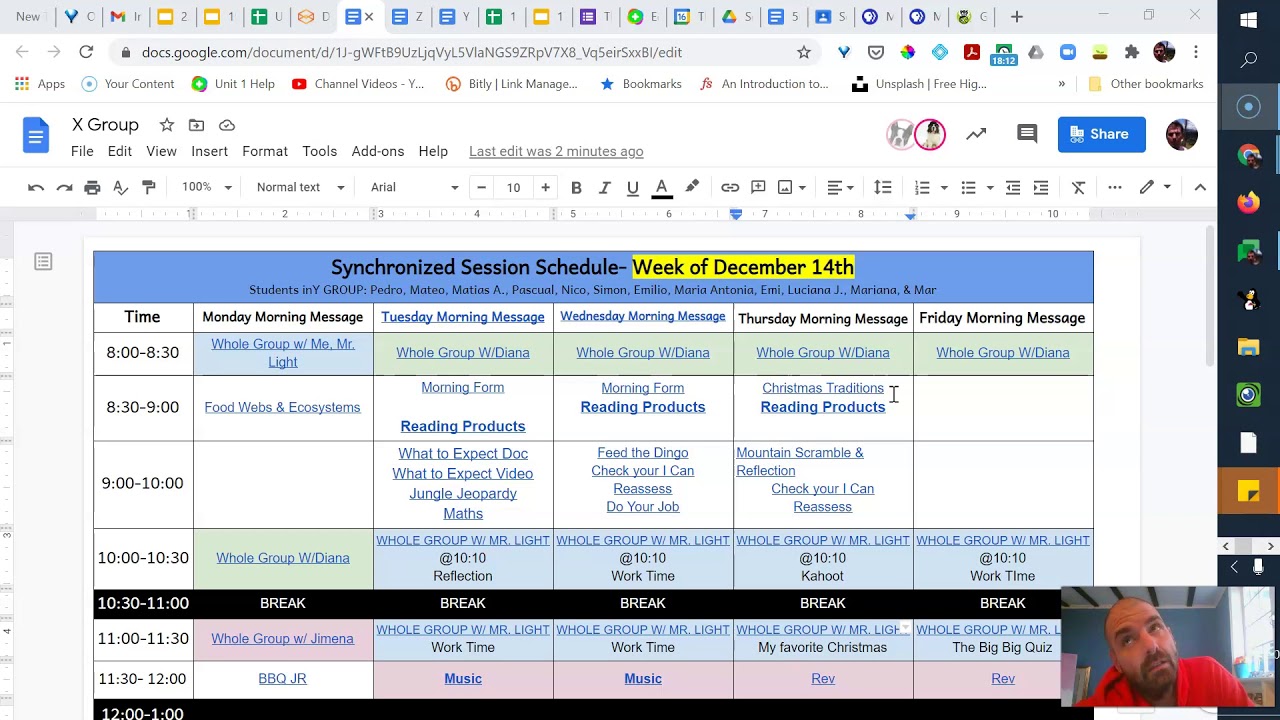This screenshot has height=720, width=1280.
Task: Open the Christmas Traditions link
Action: pyautogui.click(x=823, y=388)
